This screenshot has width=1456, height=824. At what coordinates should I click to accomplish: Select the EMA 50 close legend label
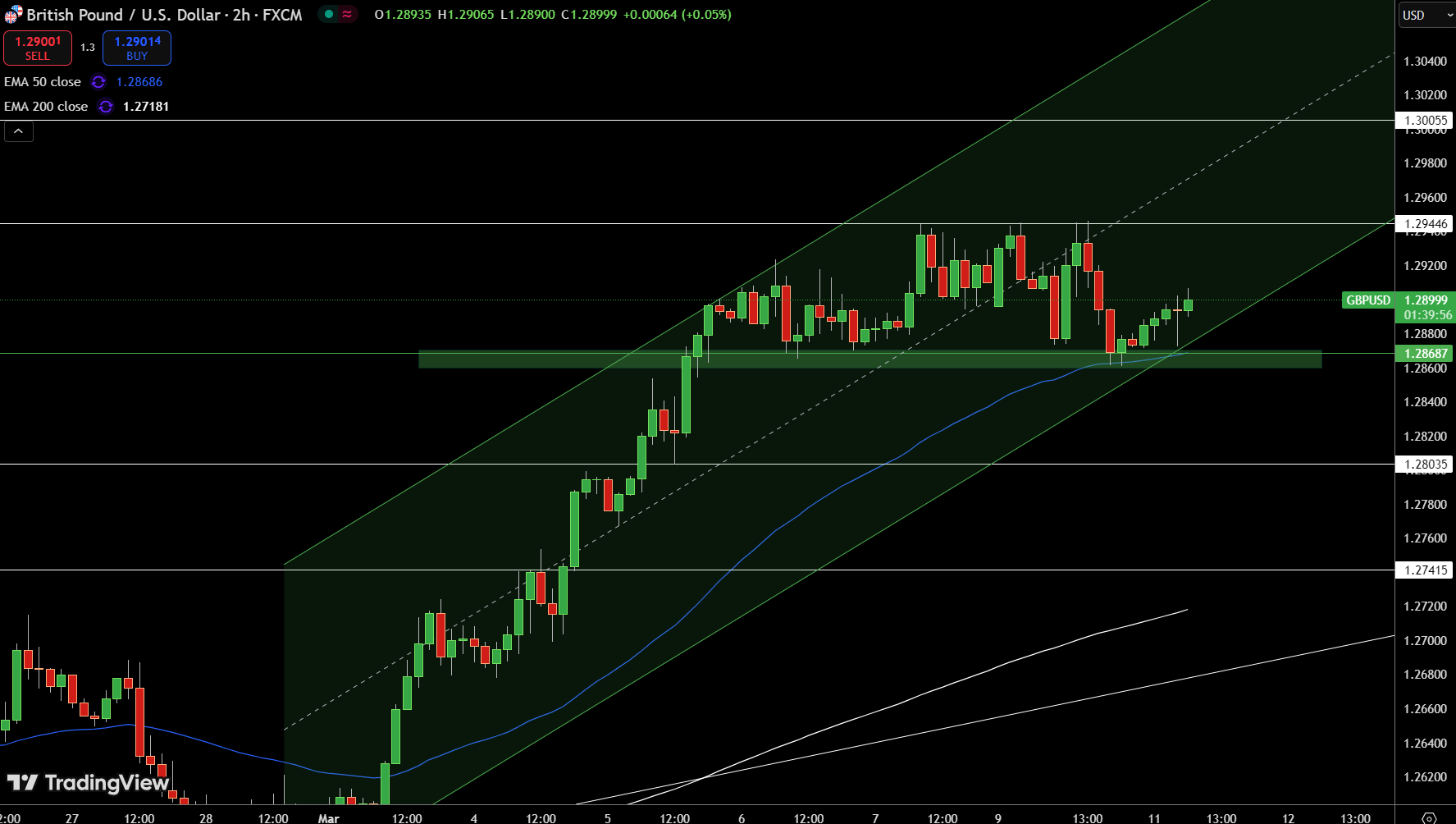point(43,82)
